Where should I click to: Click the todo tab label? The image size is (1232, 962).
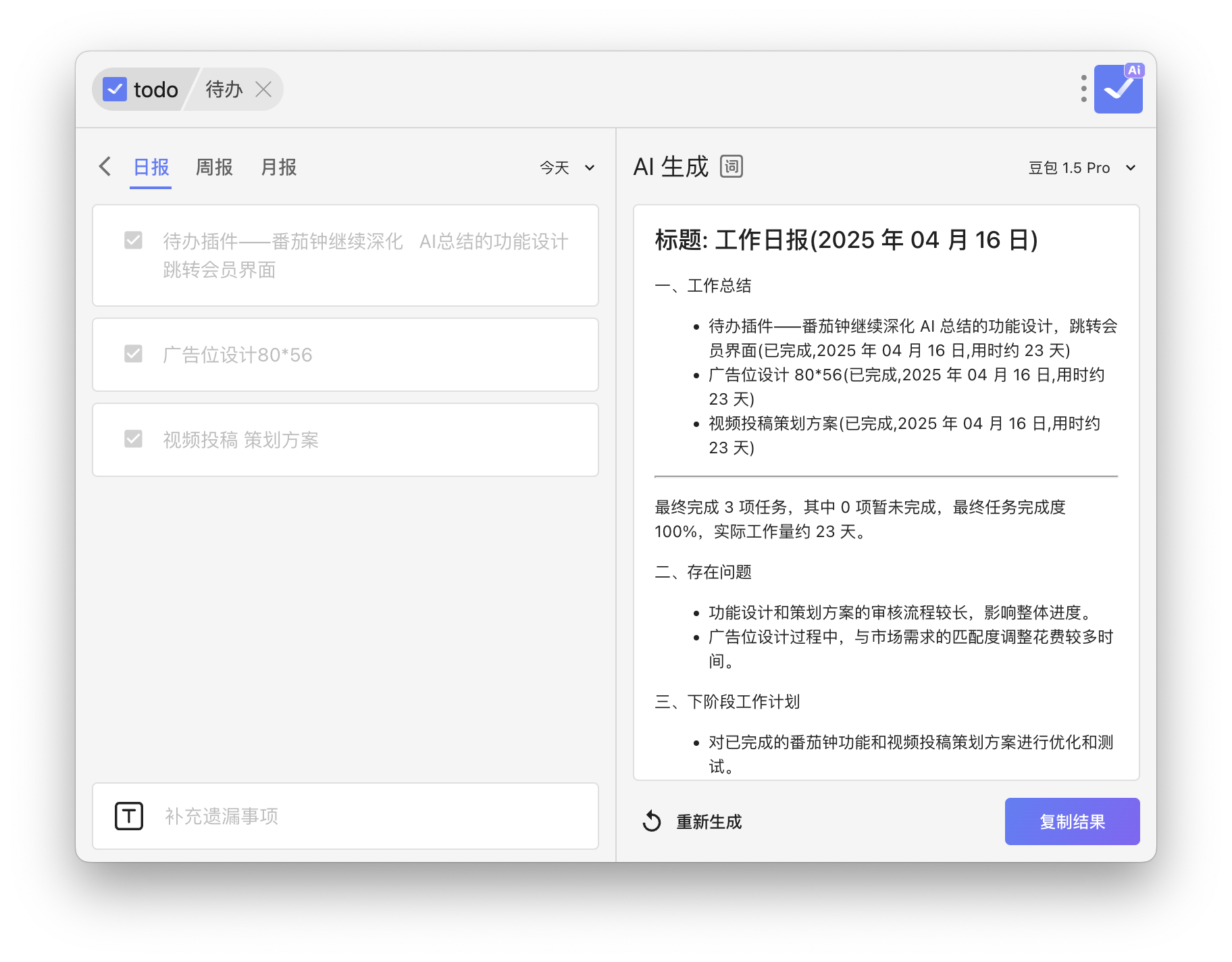tap(156, 89)
